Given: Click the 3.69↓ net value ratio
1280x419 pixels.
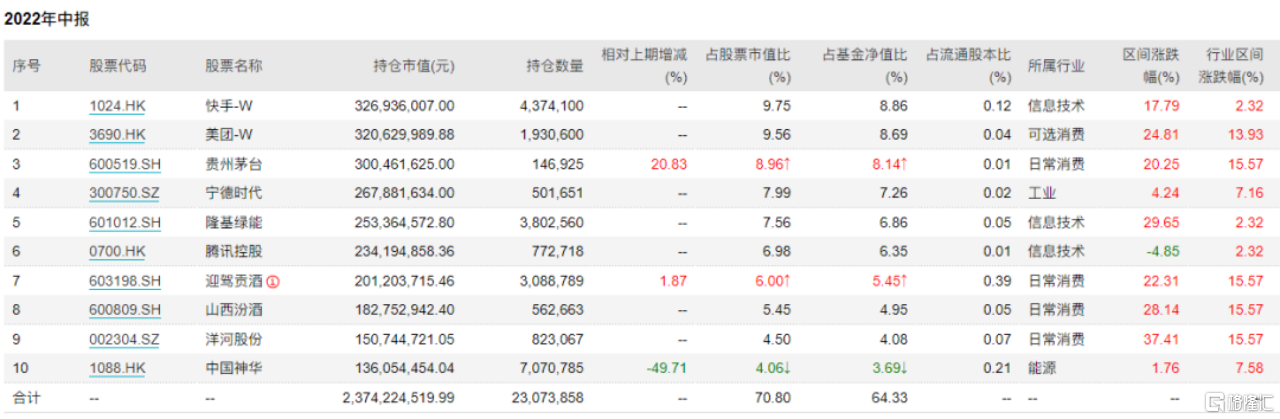Looking at the screenshot, I should 889,369.
